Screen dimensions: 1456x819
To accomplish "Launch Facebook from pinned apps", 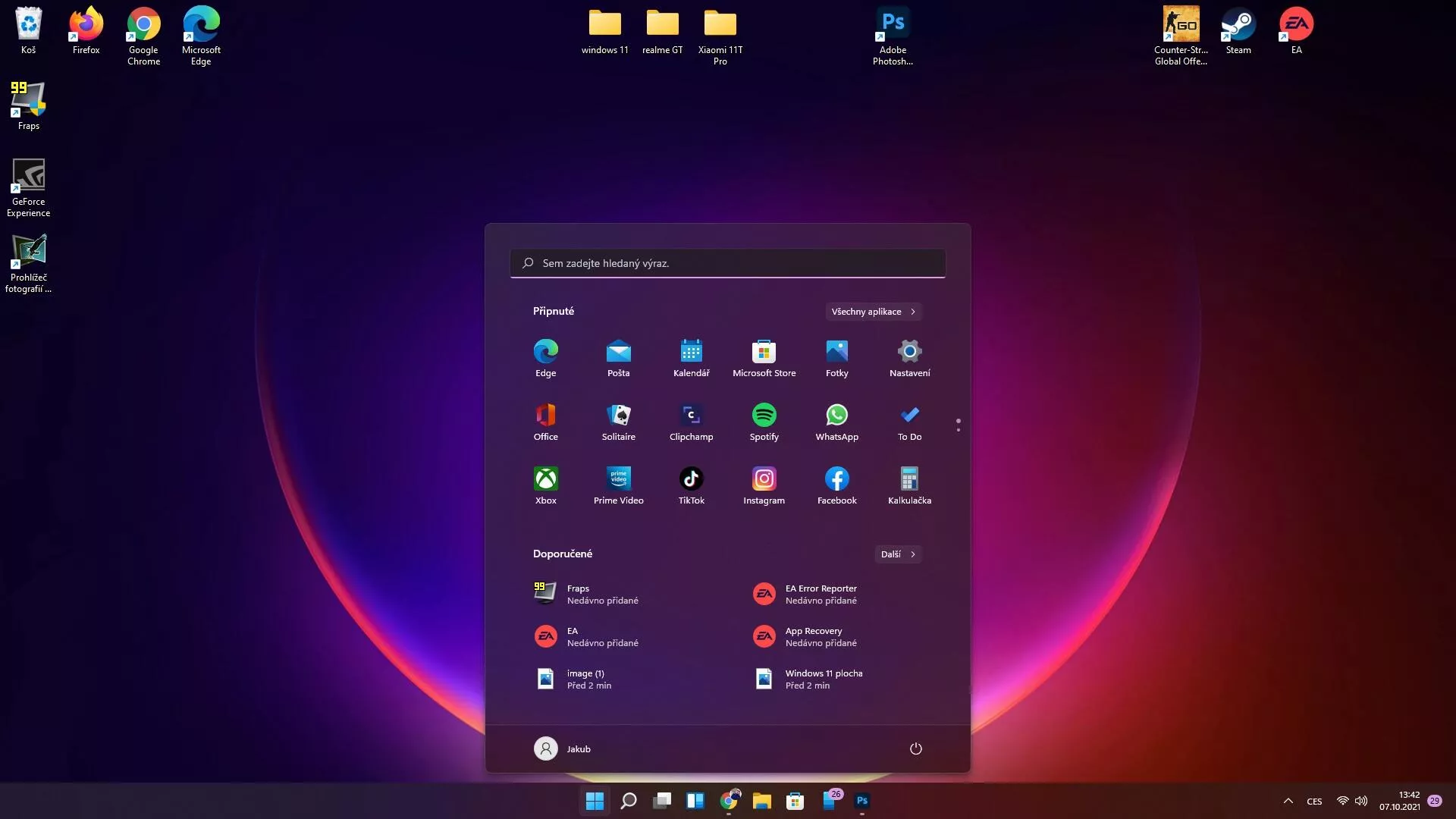I will click(x=836, y=485).
